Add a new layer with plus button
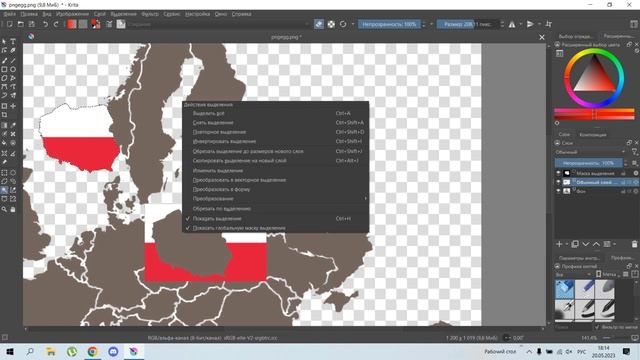The width and height of the screenshot is (640, 360). pyautogui.click(x=559, y=244)
